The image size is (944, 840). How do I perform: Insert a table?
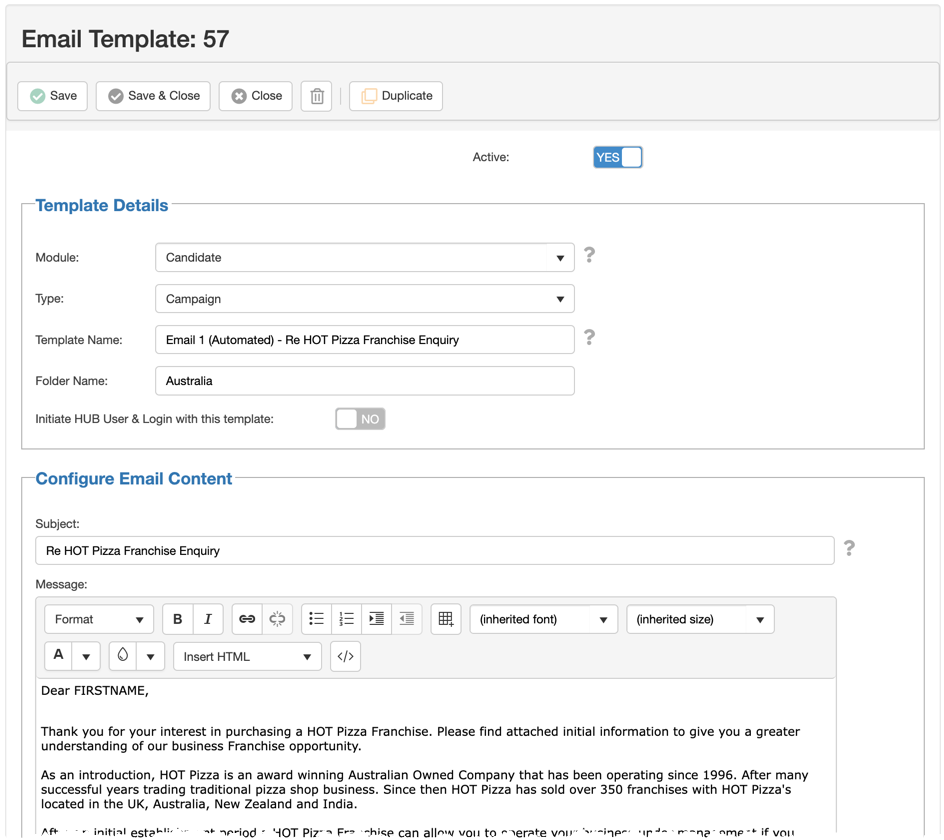446,619
